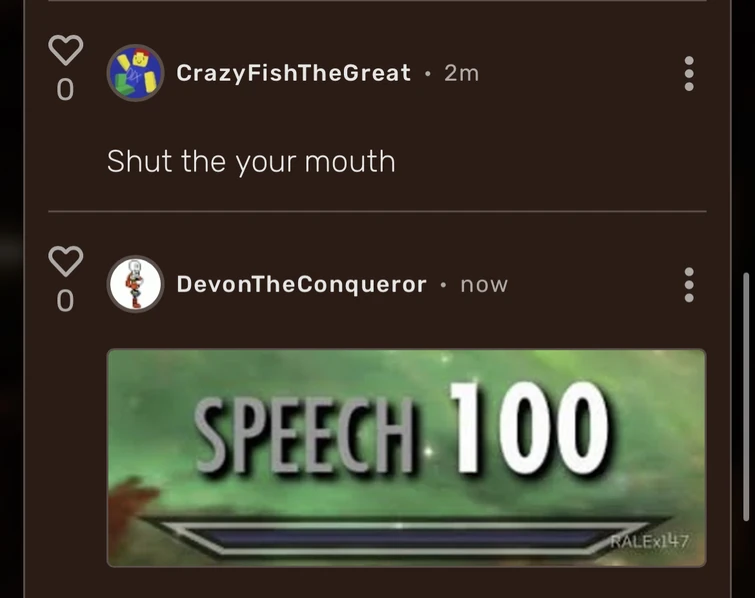This screenshot has height=598, width=755.
Task: Like DevonTheConqueror's comment with heart icon
Action: (65, 261)
